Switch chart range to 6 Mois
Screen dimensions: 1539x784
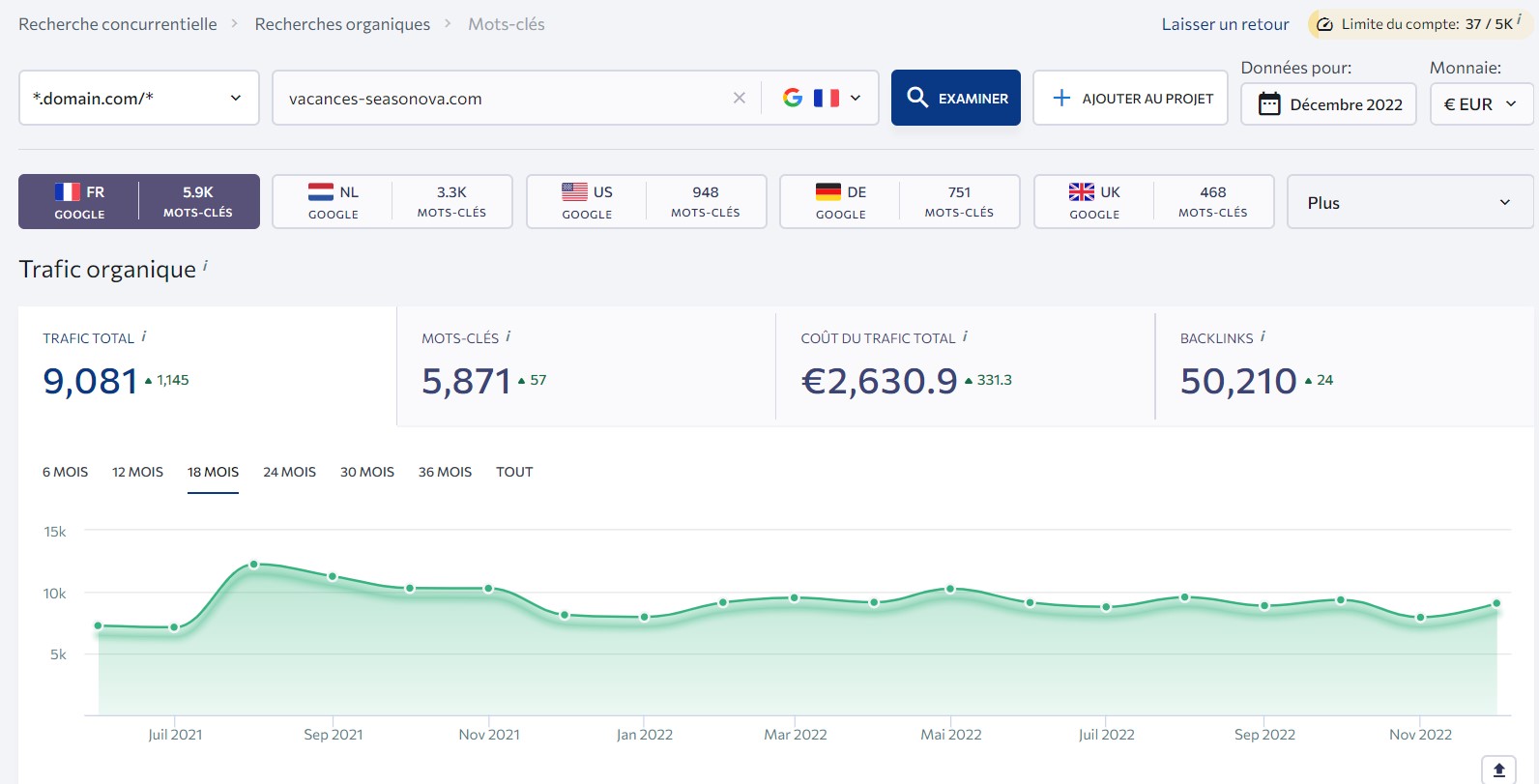(65, 472)
